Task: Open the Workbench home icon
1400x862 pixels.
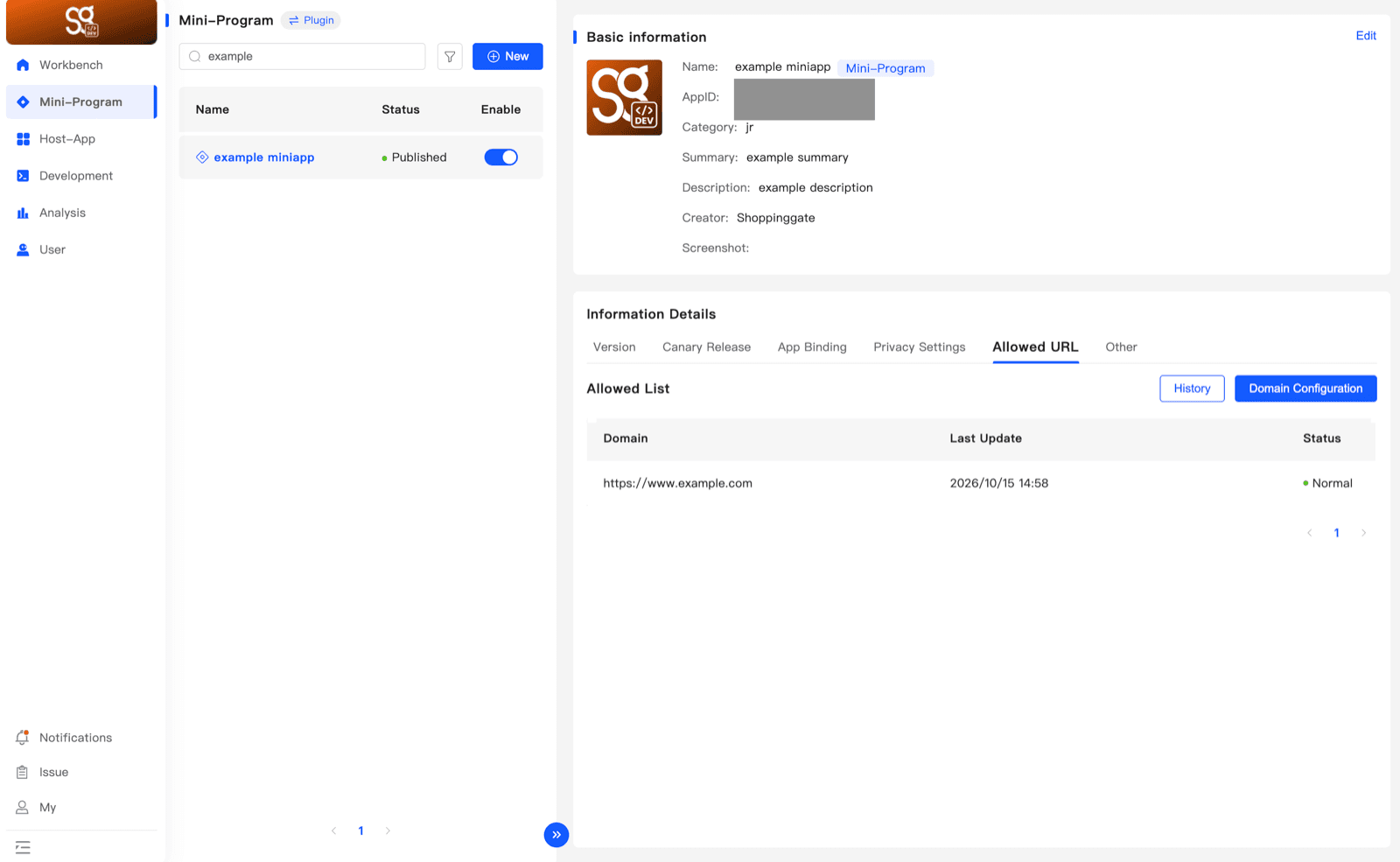Action: pos(23,65)
